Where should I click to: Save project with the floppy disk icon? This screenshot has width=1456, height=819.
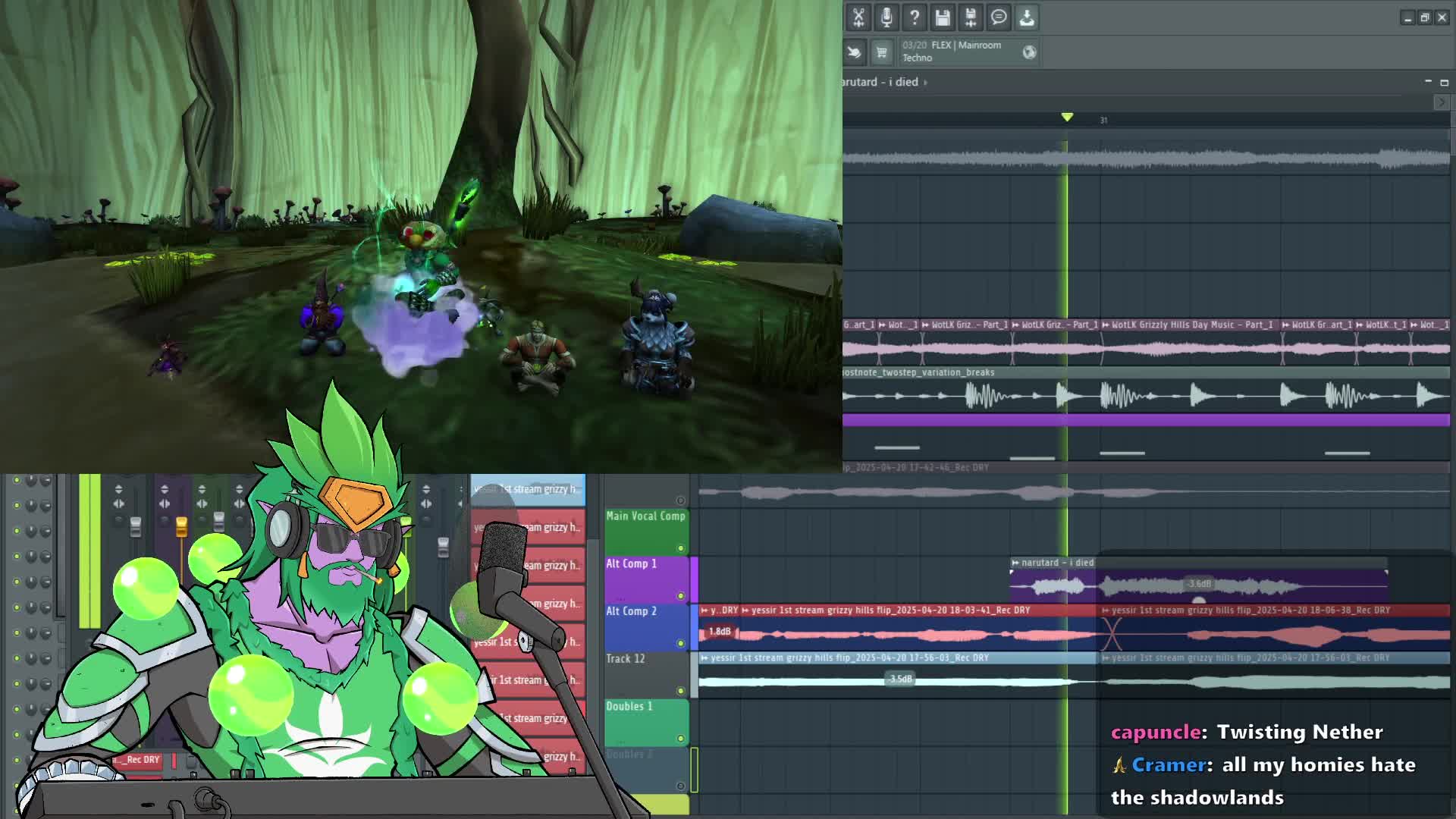click(x=942, y=17)
